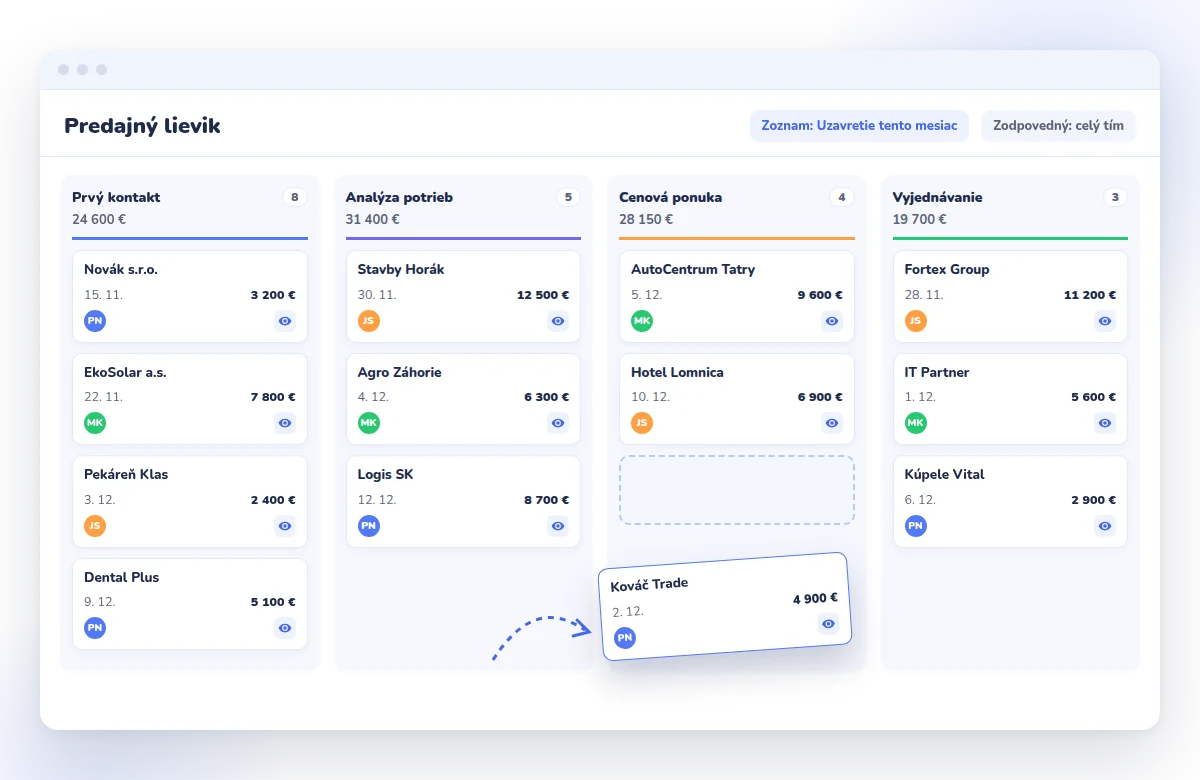This screenshot has width=1200, height=780.
Task: Click the JS avatar on Fortex Group card
Action: (916, 321)
